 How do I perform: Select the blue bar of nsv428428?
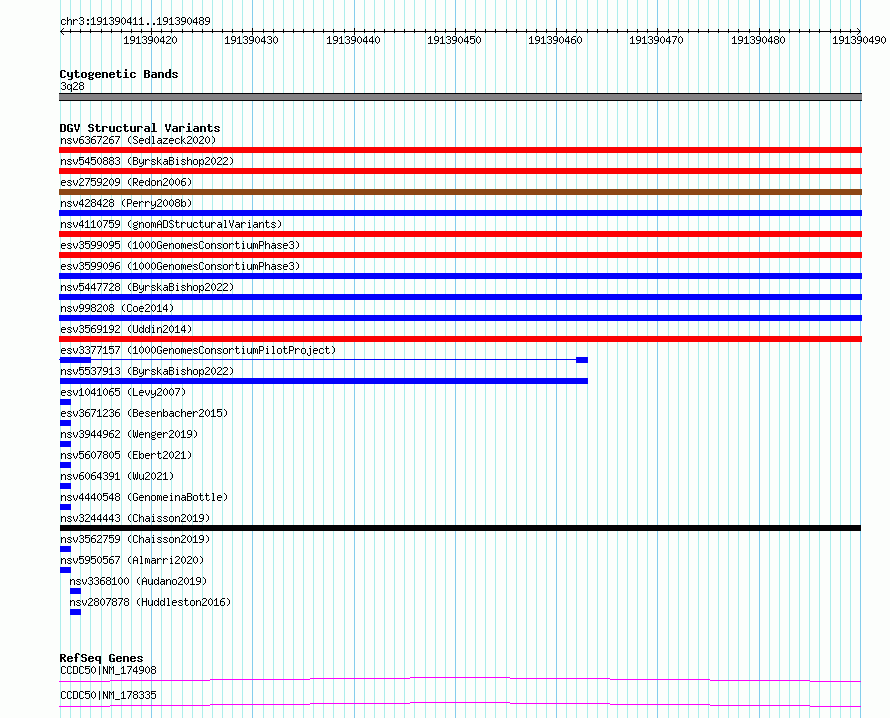pos(460,213)
